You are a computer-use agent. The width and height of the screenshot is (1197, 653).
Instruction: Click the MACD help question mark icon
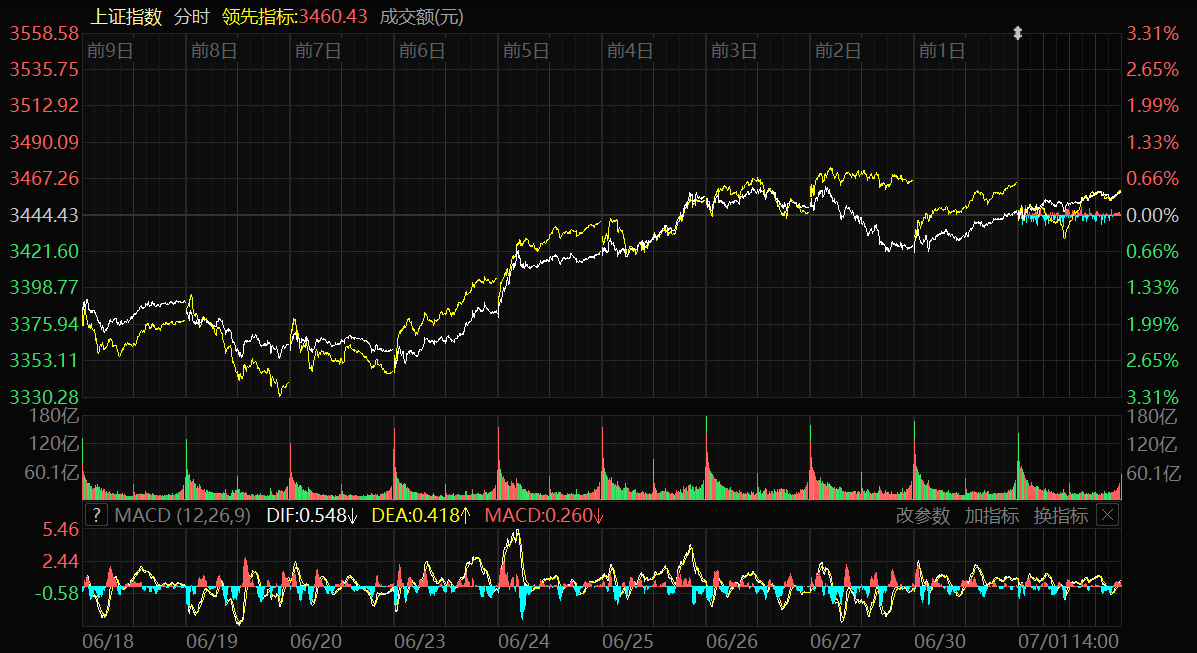96,516
